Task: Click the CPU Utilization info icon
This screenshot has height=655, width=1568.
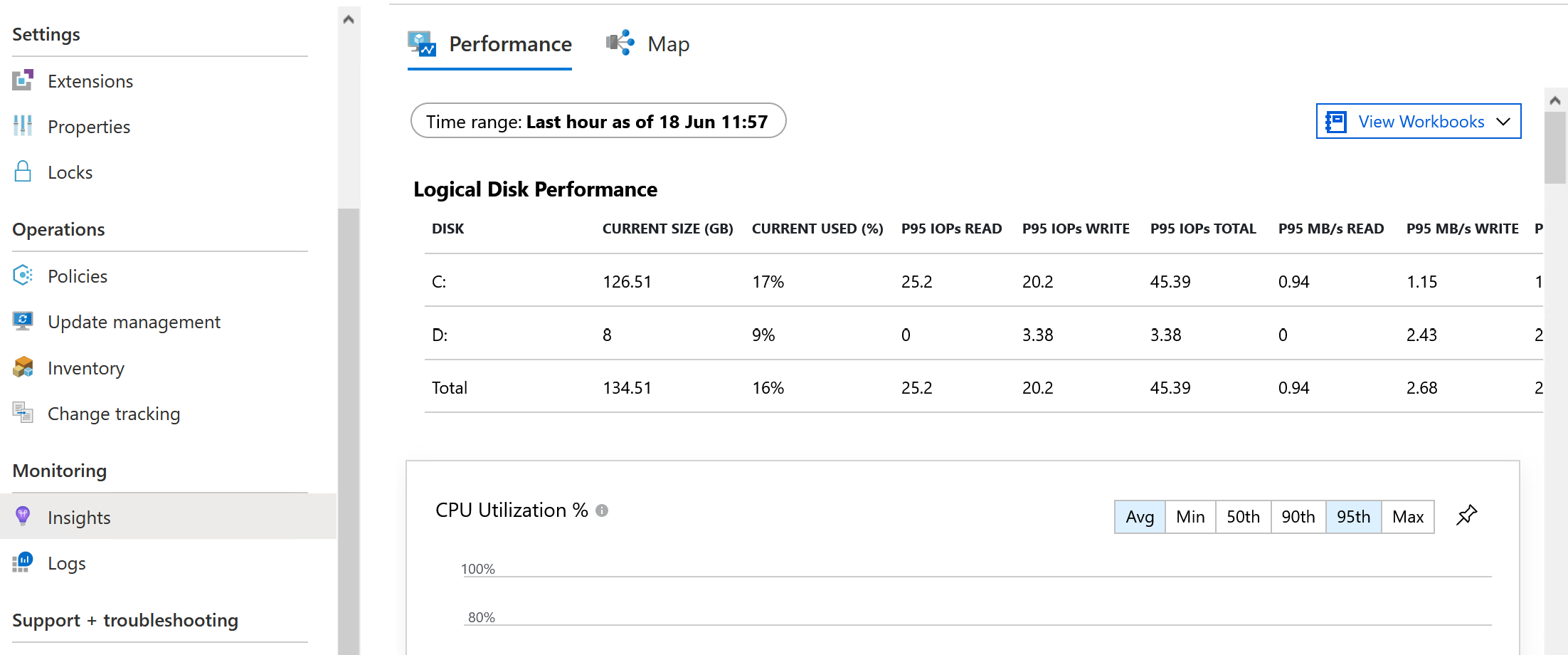Action: pos(602,510)
